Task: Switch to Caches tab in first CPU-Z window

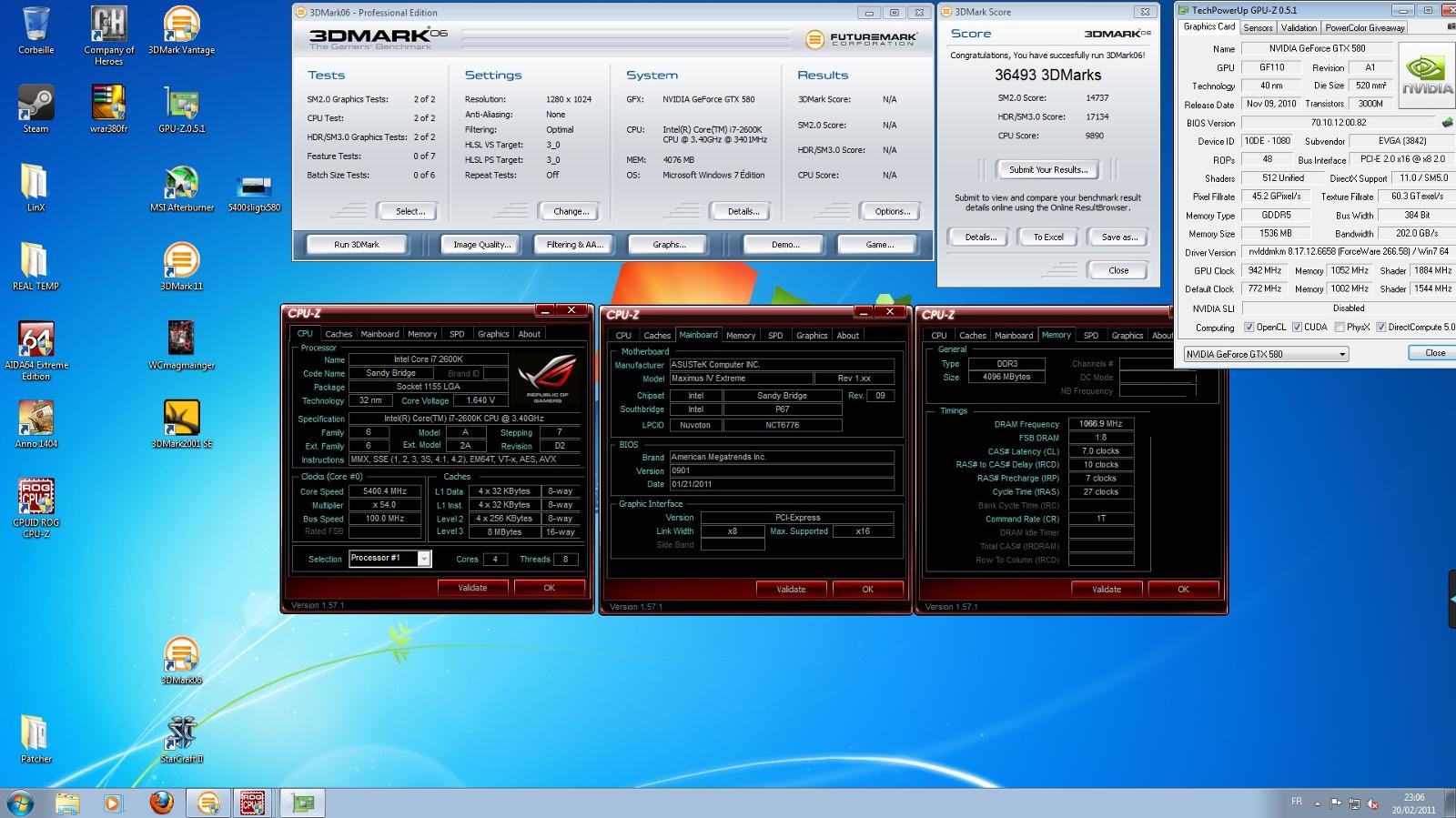Action: tap(339, 334)
